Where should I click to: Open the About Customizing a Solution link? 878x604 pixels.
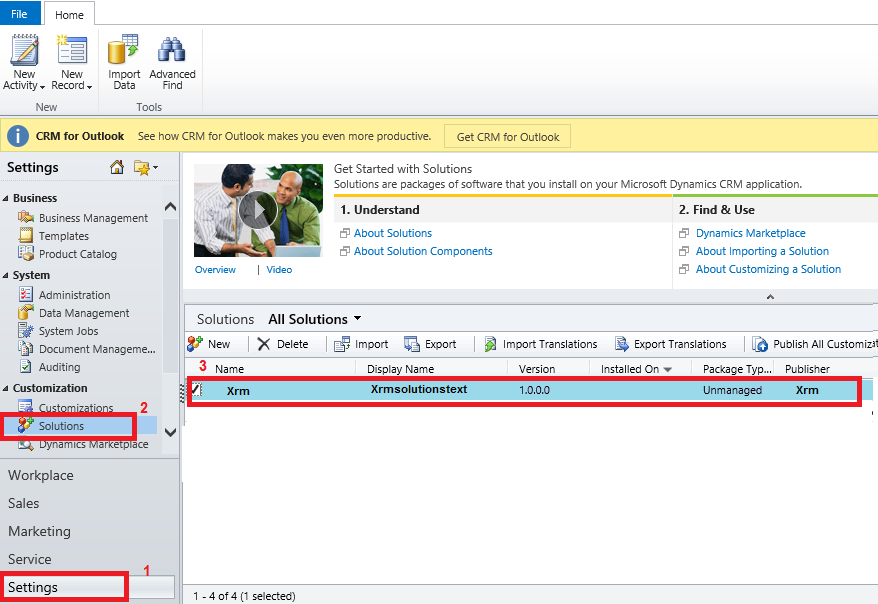pos(768,269)
